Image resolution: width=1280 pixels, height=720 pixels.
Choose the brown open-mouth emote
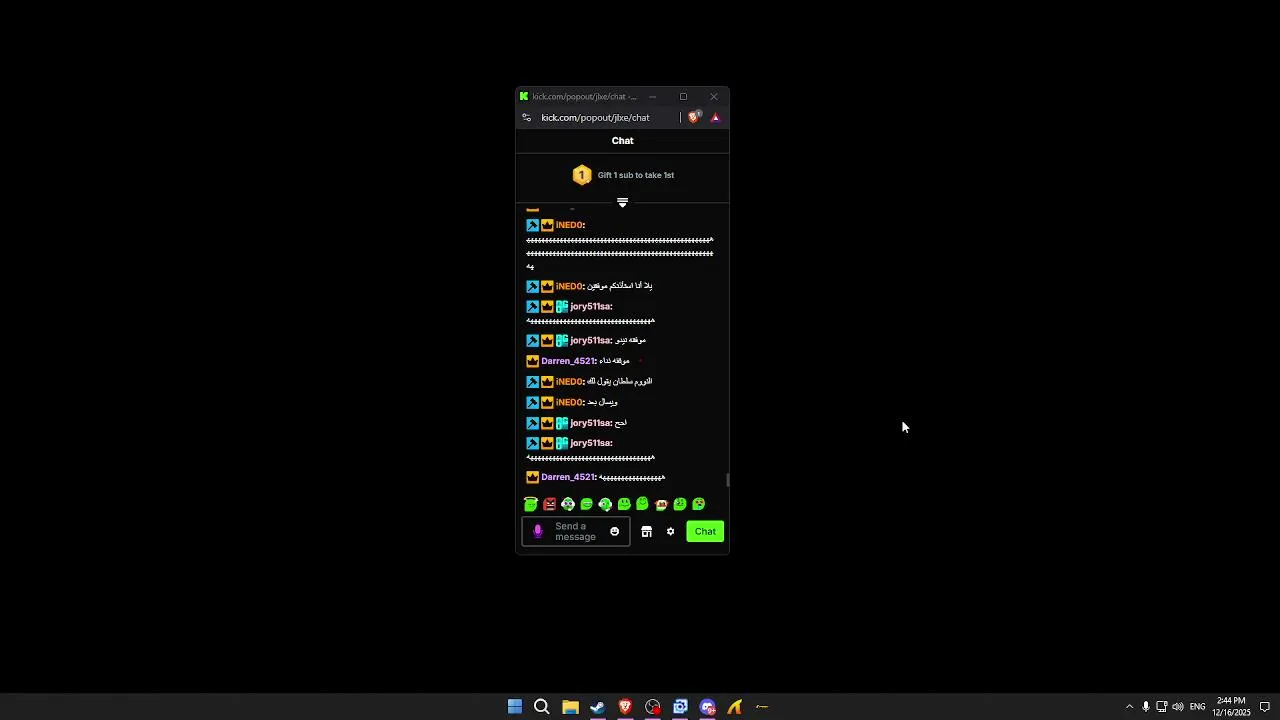pyautogui.click(x=661, y=504)
